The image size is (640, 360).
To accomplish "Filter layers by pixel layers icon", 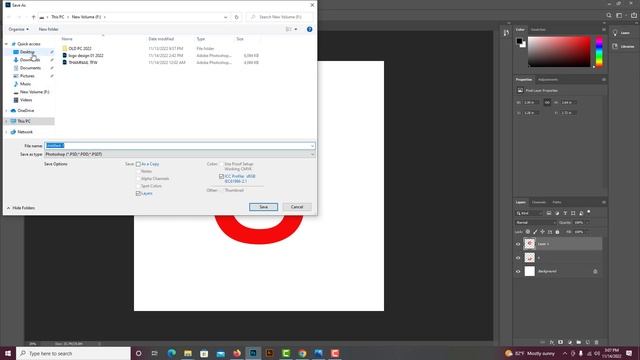I will pos(549,213).
